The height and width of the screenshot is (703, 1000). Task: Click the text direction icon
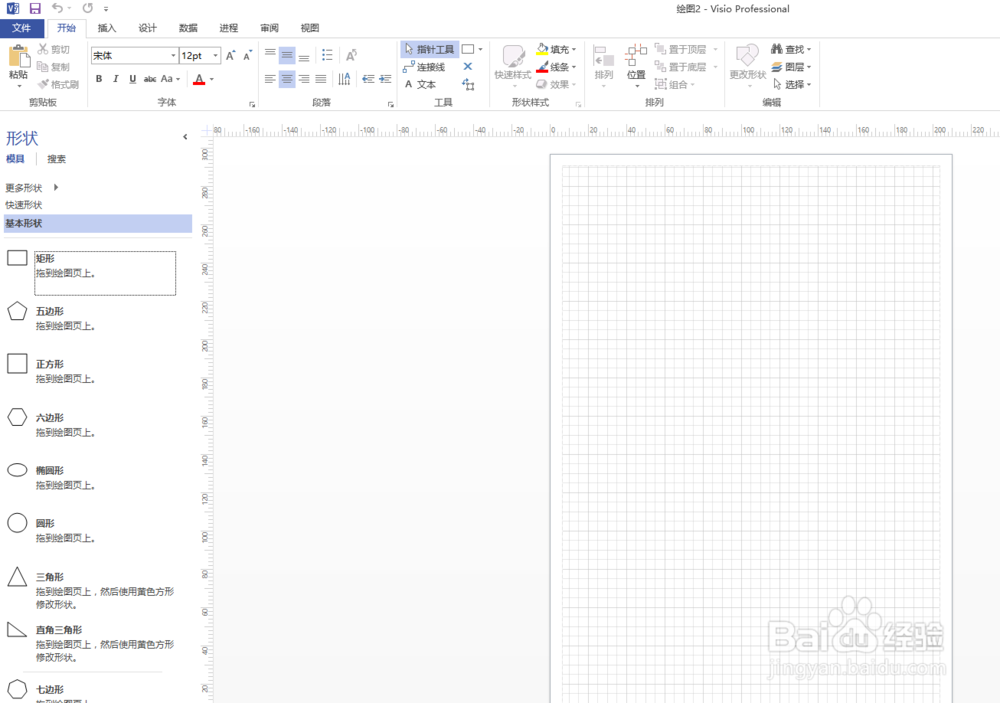point(344,79)
